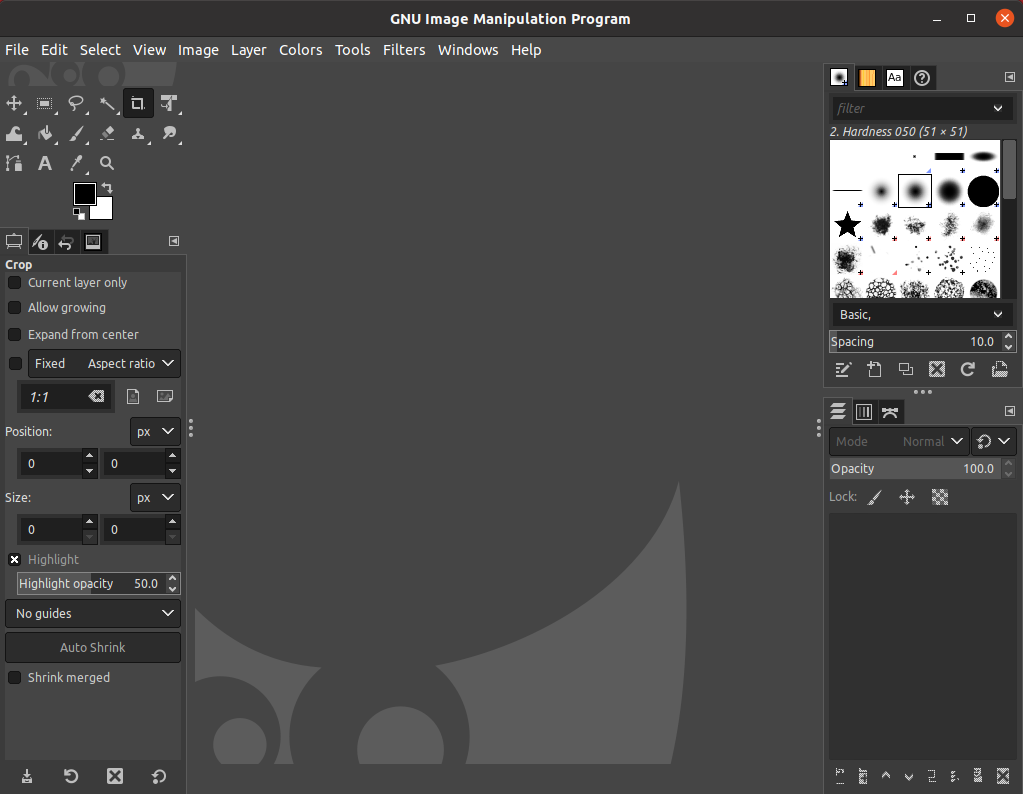Select the Move tool
The image size is (1023, 794).
[14, 103]
